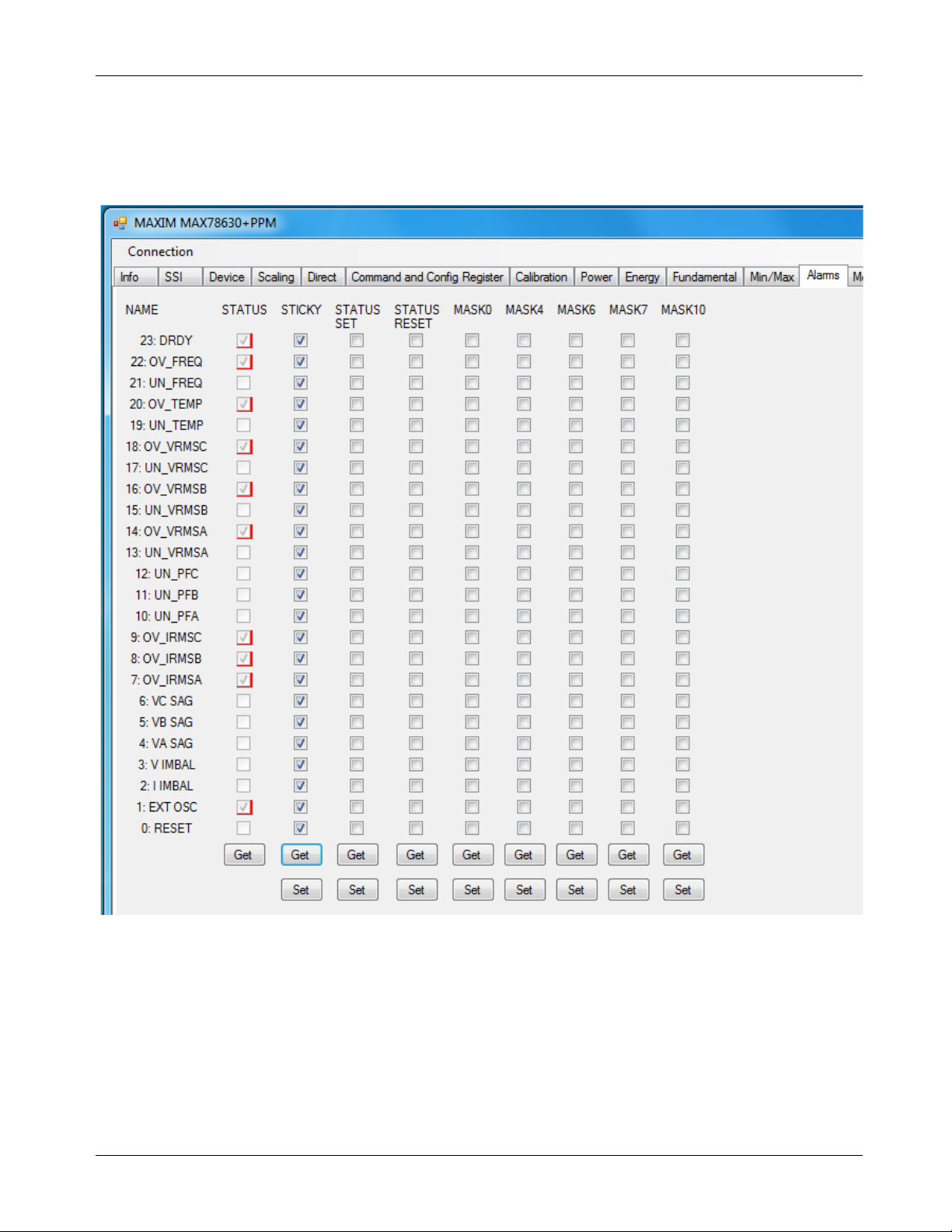Toggle STICKY checkbox for 14: OV_VRMSA
Image resolution: width=952 pixels, height=1232 pixels.
[x=301, y=532]
